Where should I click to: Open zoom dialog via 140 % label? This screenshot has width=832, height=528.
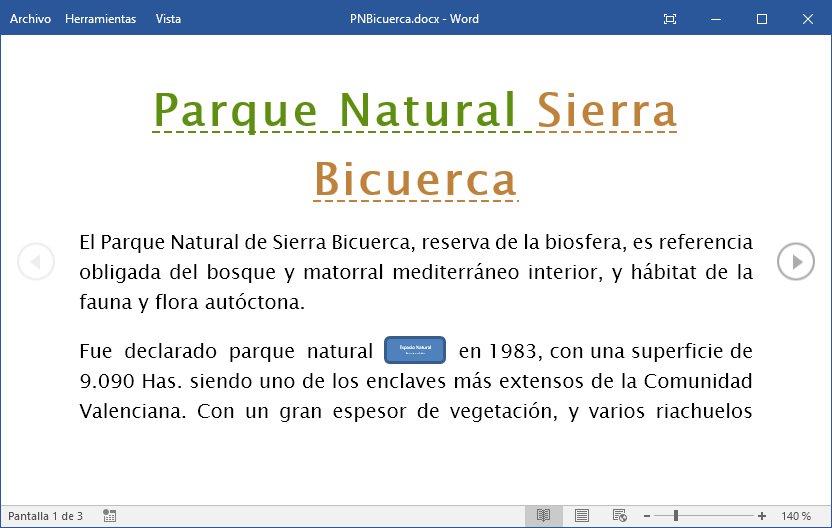coord(796,516)
